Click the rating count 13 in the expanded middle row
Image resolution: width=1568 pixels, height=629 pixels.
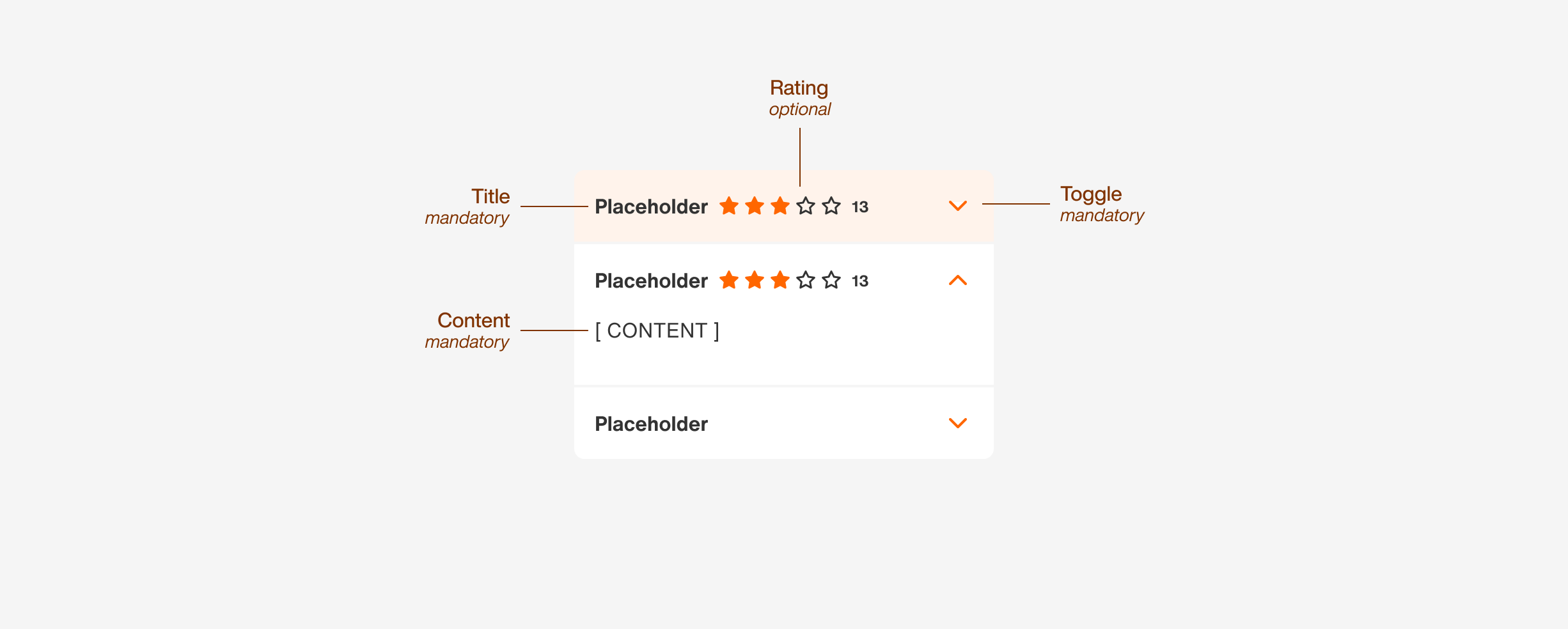(x=860, y=281)
